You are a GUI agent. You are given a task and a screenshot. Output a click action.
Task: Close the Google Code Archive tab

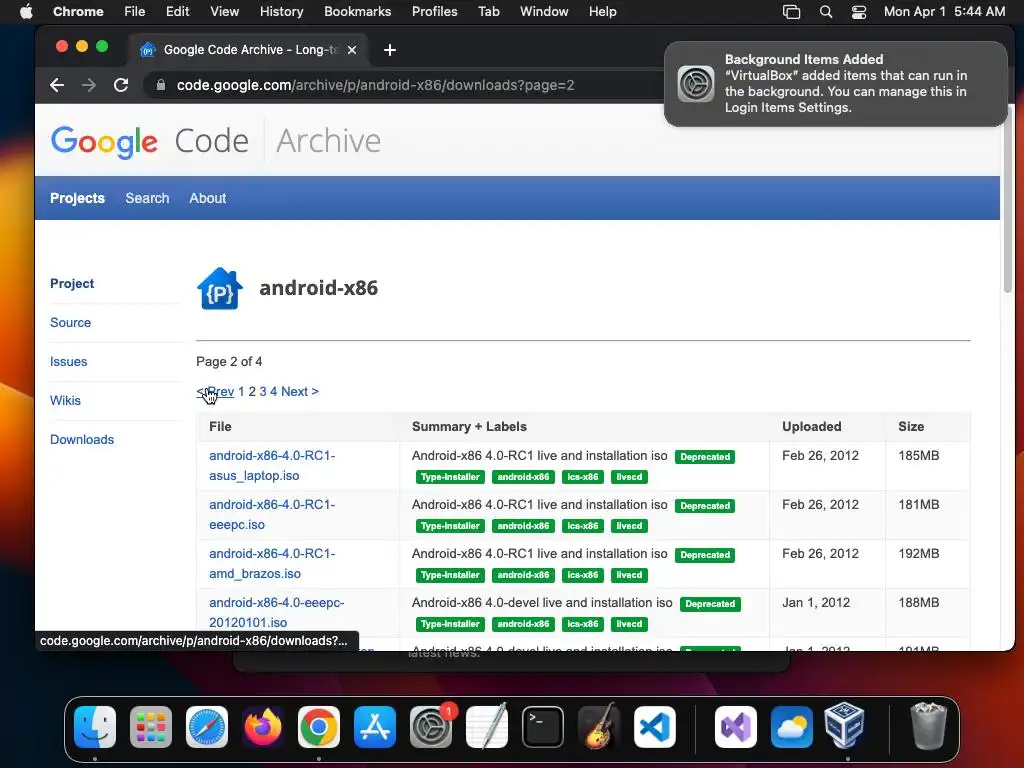(x=352, y=50)
